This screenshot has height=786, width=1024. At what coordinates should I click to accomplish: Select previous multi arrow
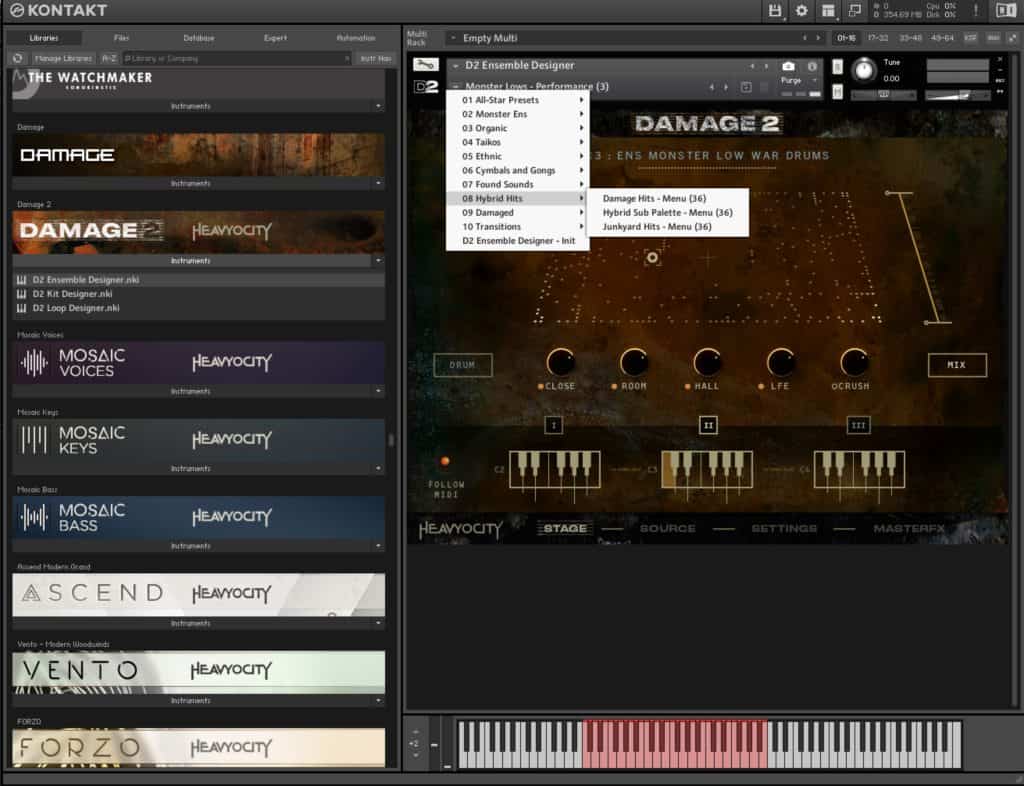(805, 38)
